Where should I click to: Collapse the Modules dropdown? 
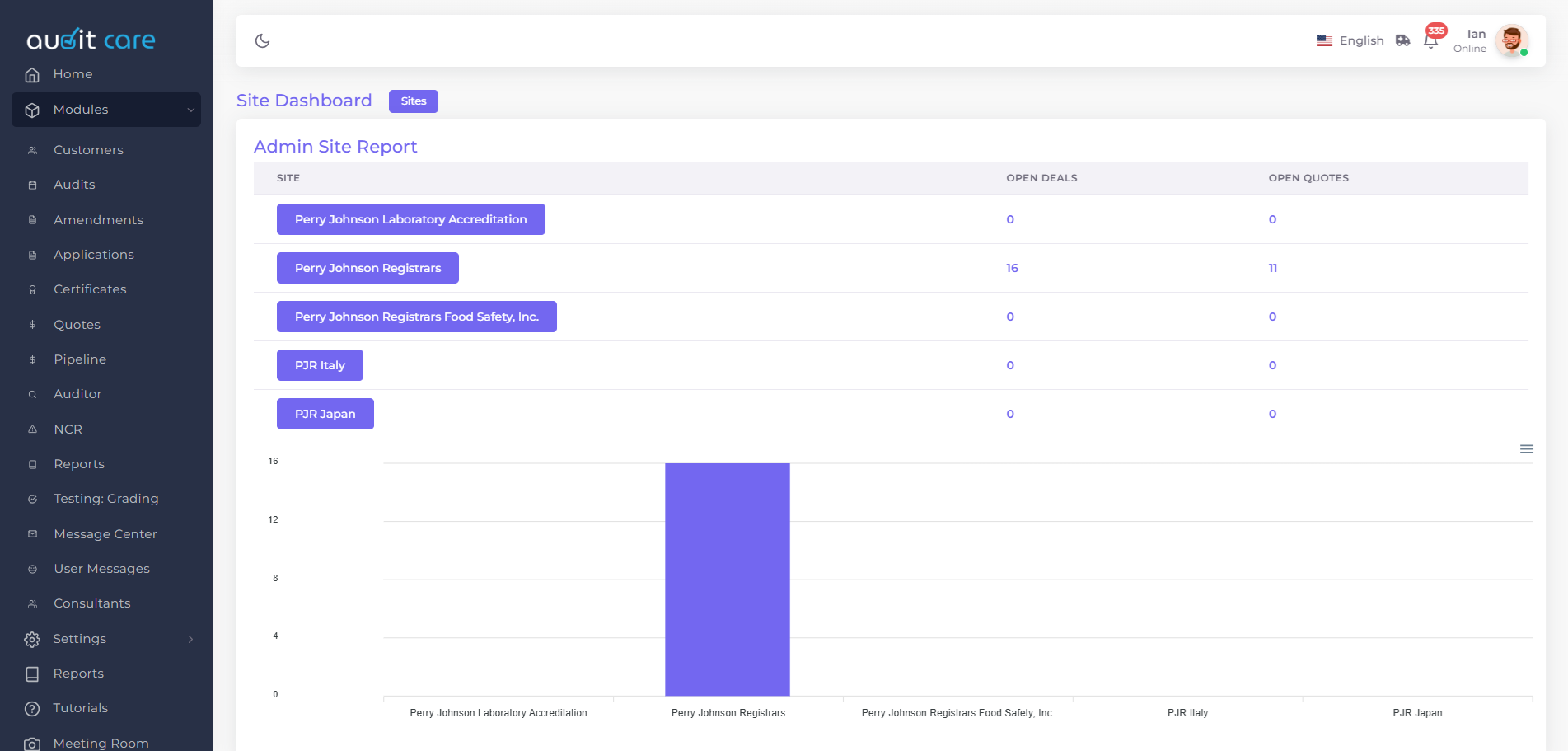coord(190,110)
